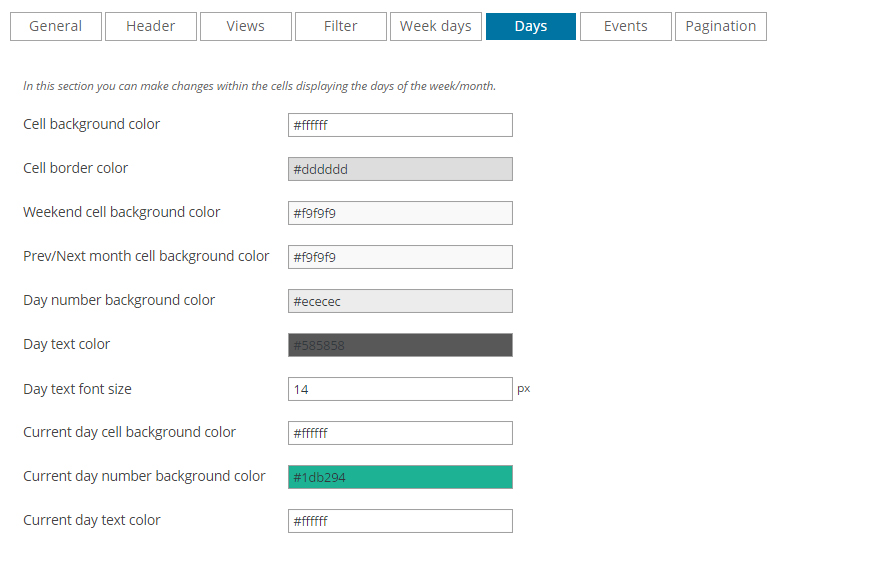This screenshot has width=890, height=586.
Task: Pick the Cell border color swatch
Action: point(400,169)
